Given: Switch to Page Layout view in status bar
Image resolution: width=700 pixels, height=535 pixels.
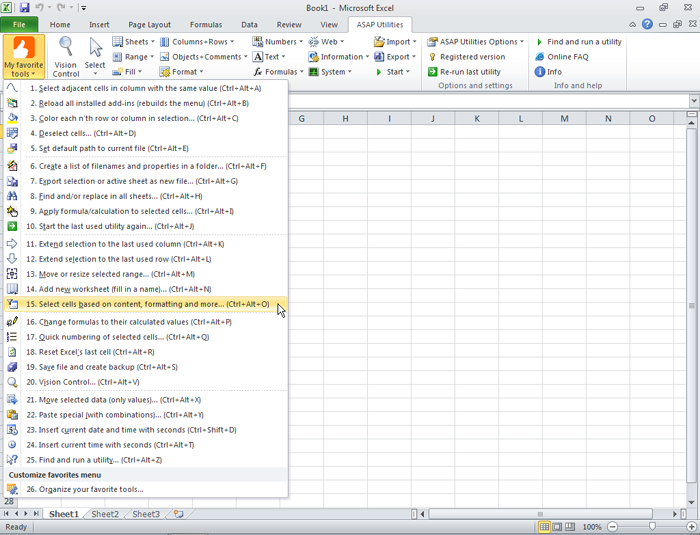Looking at the screenshot, I should [x=558, y=526].
